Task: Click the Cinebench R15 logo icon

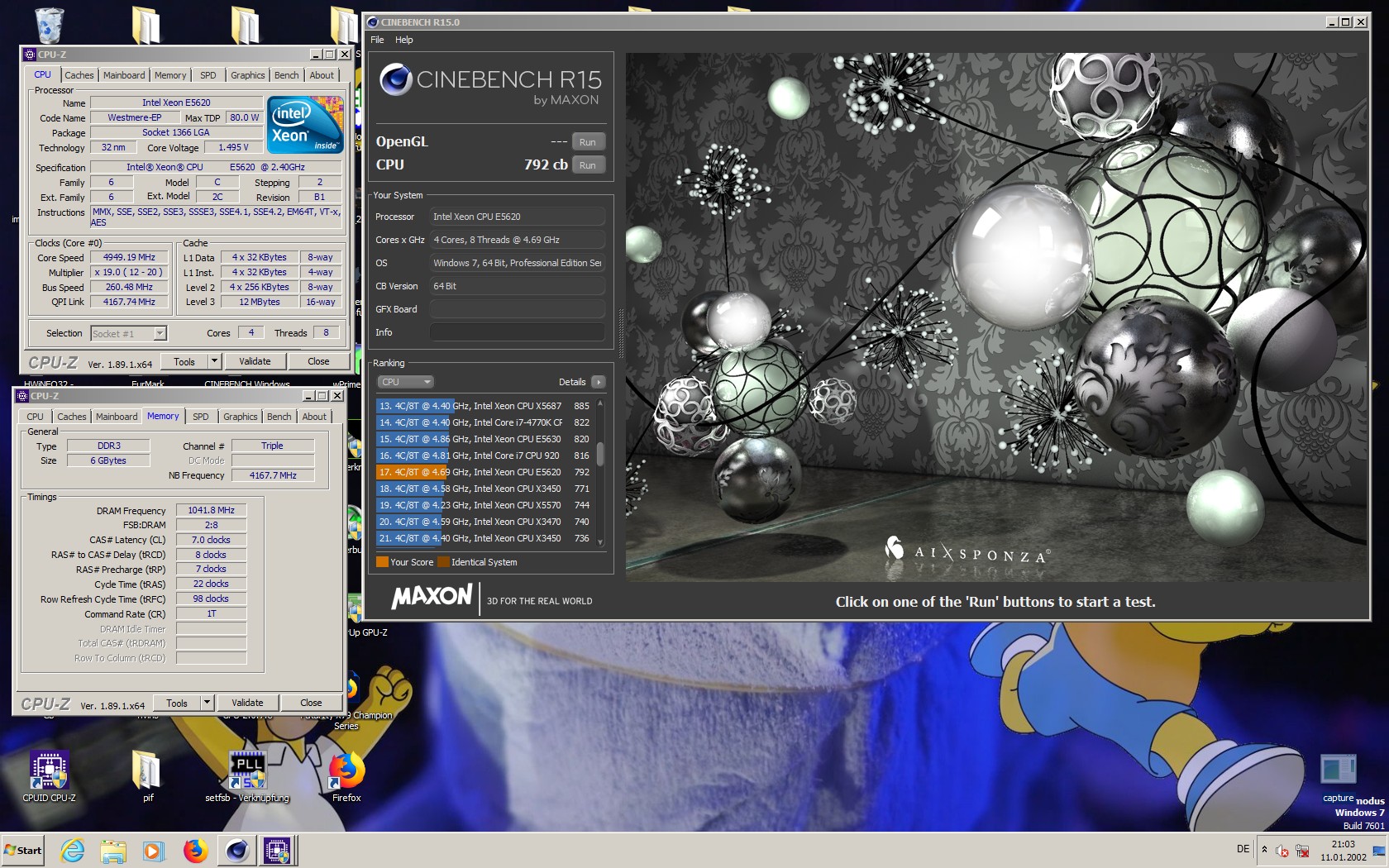Action: 396,79
